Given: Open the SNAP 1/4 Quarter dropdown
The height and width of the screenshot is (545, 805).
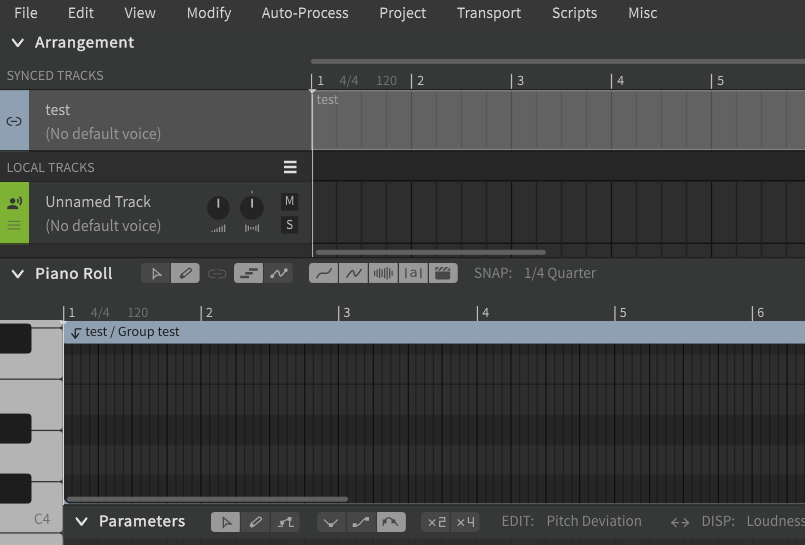Looking at the screenshot, I should 560,274.
